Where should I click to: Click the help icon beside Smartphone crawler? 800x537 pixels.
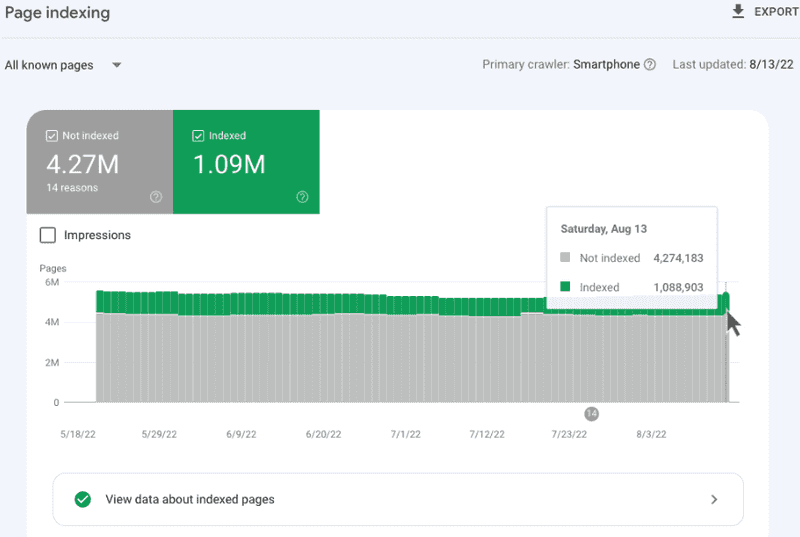pyautogui.click(x=650, y=65)
